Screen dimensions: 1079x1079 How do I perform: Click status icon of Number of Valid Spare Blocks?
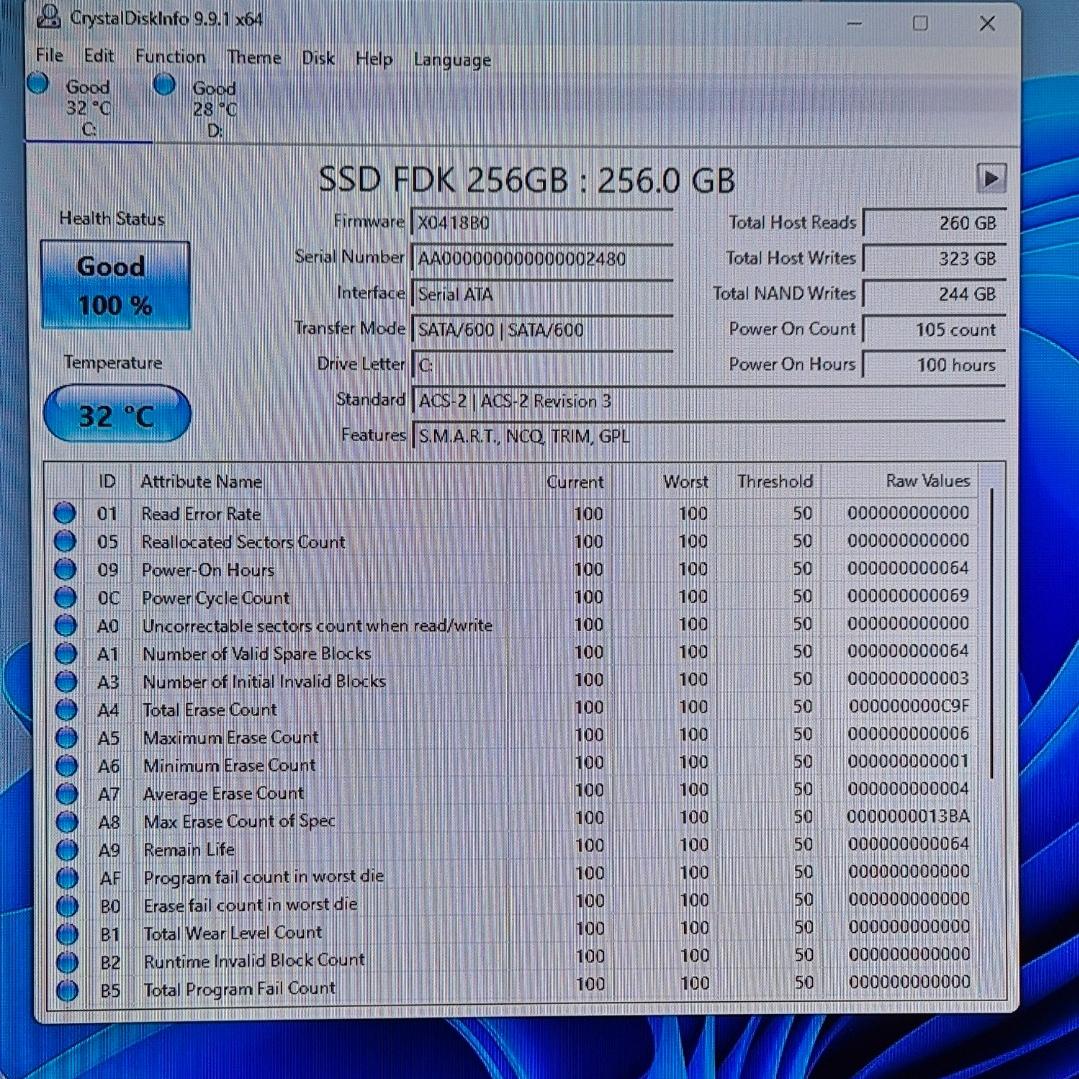pyautogui.click(x=66, y=653)
